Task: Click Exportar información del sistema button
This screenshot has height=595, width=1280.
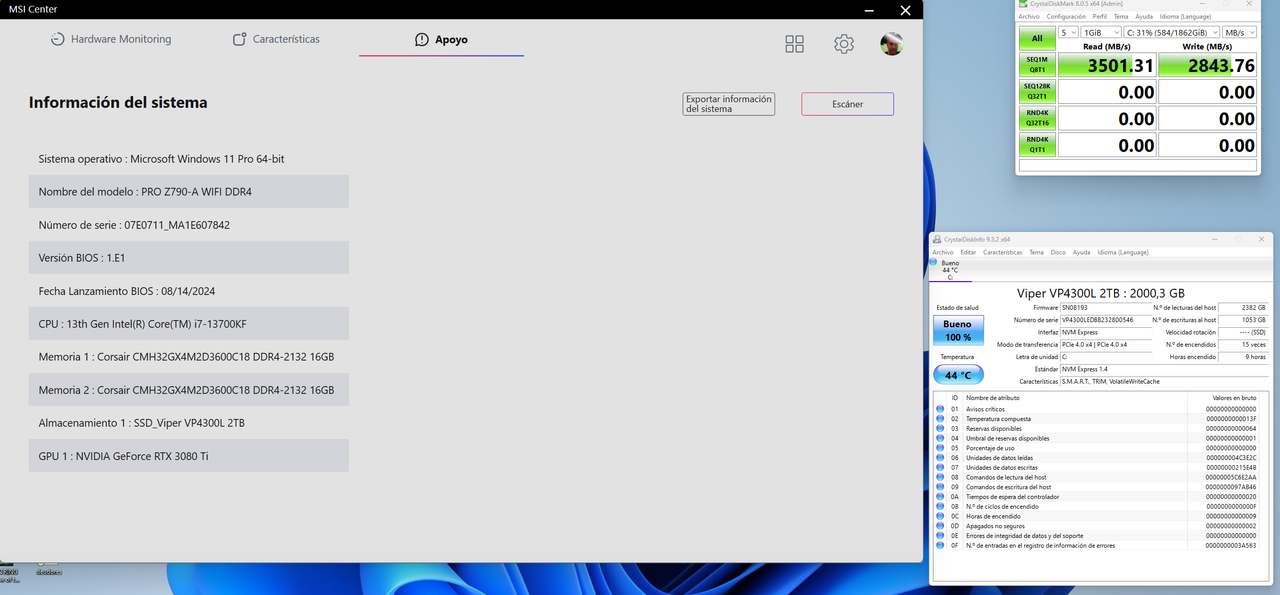Action: pos(729,104)
